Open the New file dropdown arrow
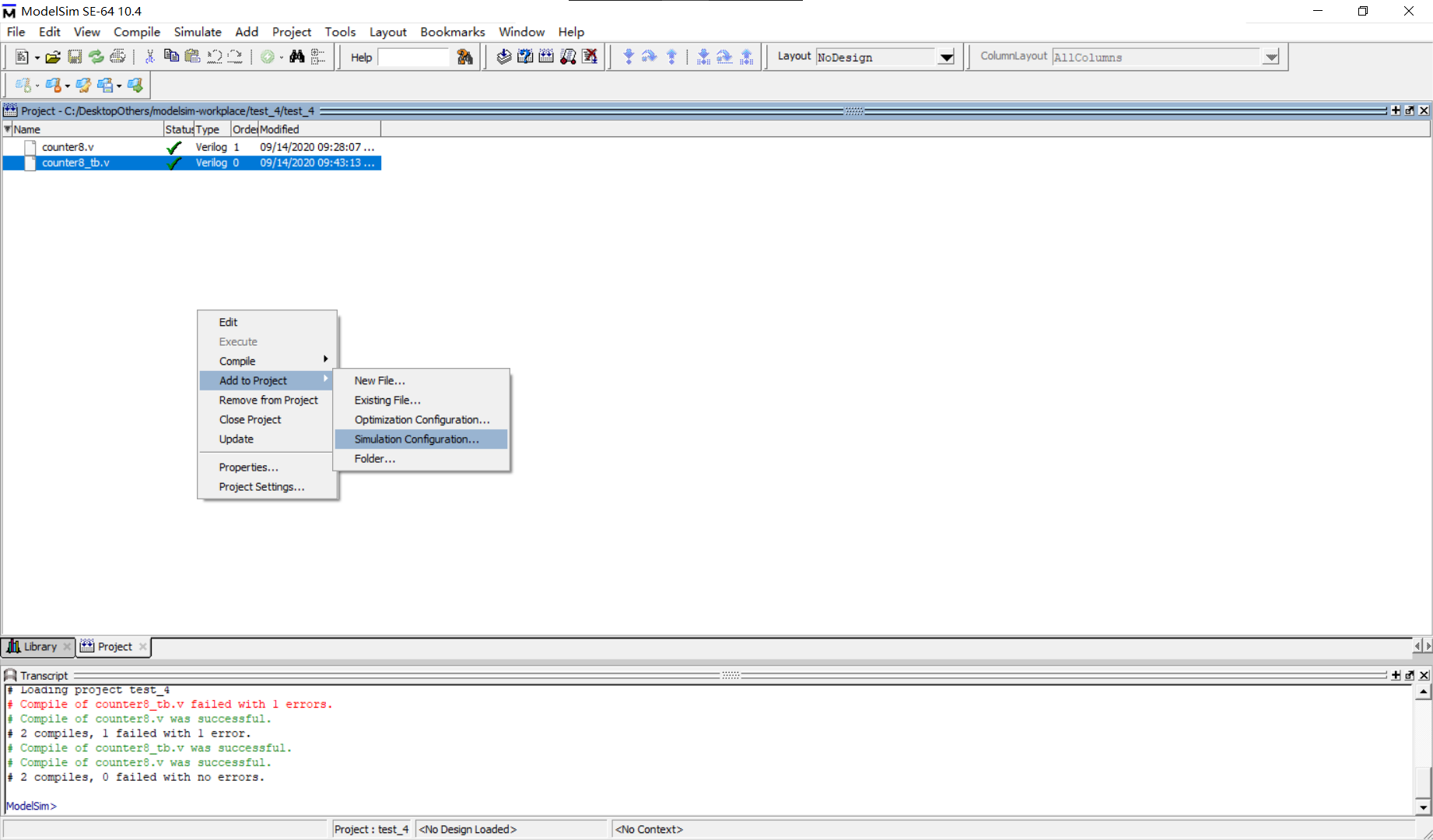The image size is (1433, 840). coord(37,58)
